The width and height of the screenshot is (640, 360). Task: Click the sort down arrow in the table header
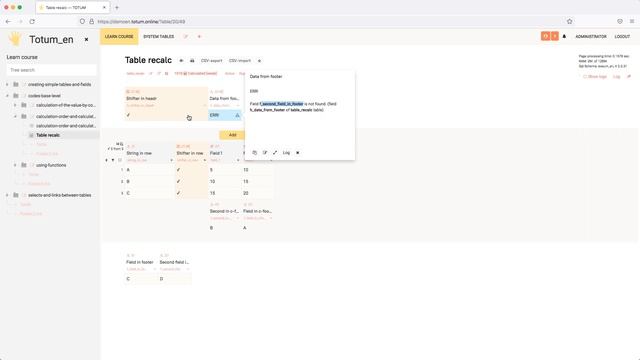tap(113, 160)
